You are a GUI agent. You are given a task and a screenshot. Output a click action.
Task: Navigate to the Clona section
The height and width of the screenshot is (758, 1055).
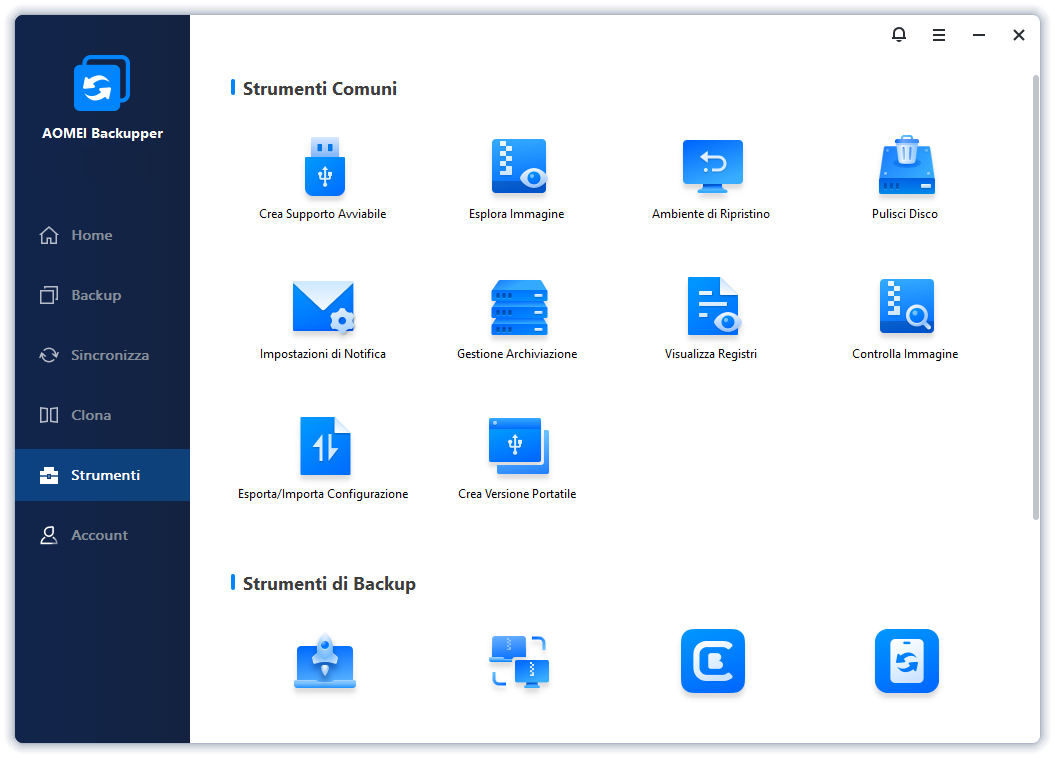tap(91, 415)
